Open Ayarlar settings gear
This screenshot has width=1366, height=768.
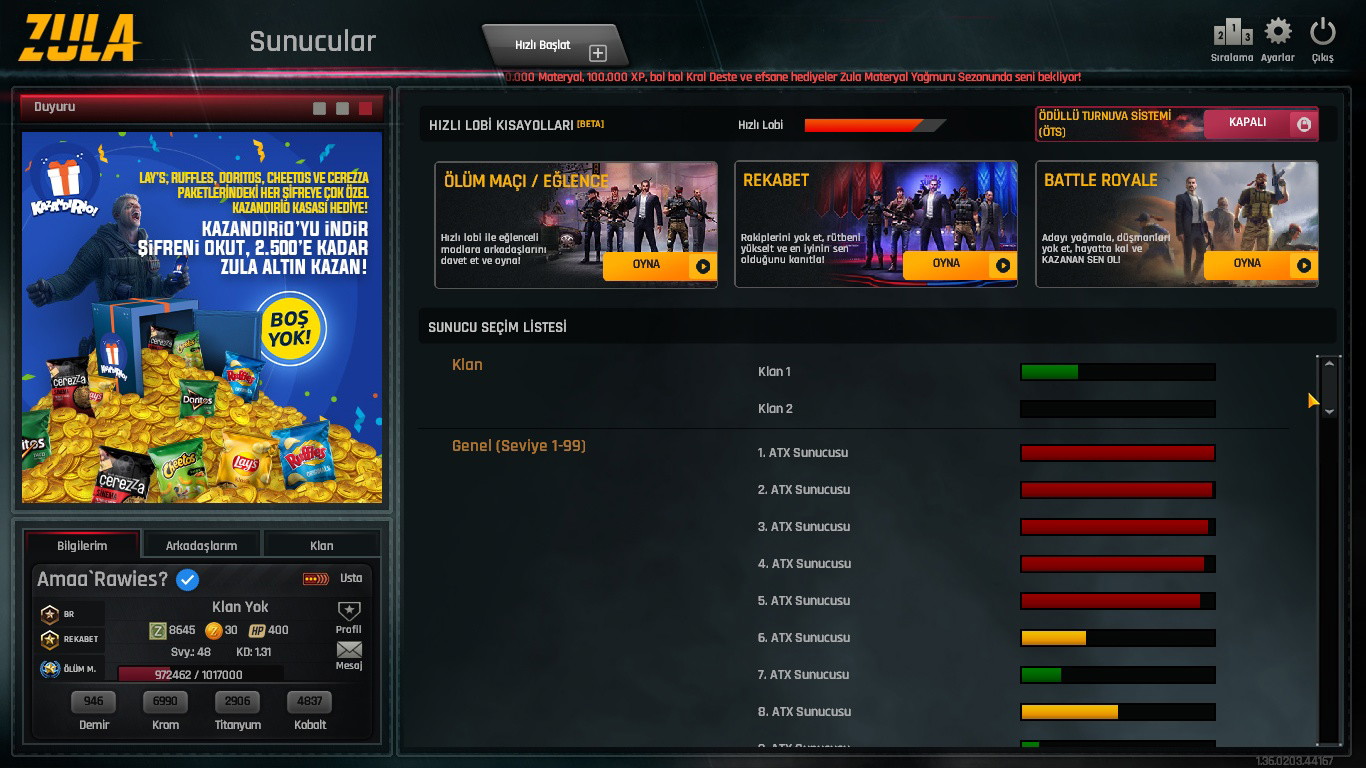coord(1278,32)
